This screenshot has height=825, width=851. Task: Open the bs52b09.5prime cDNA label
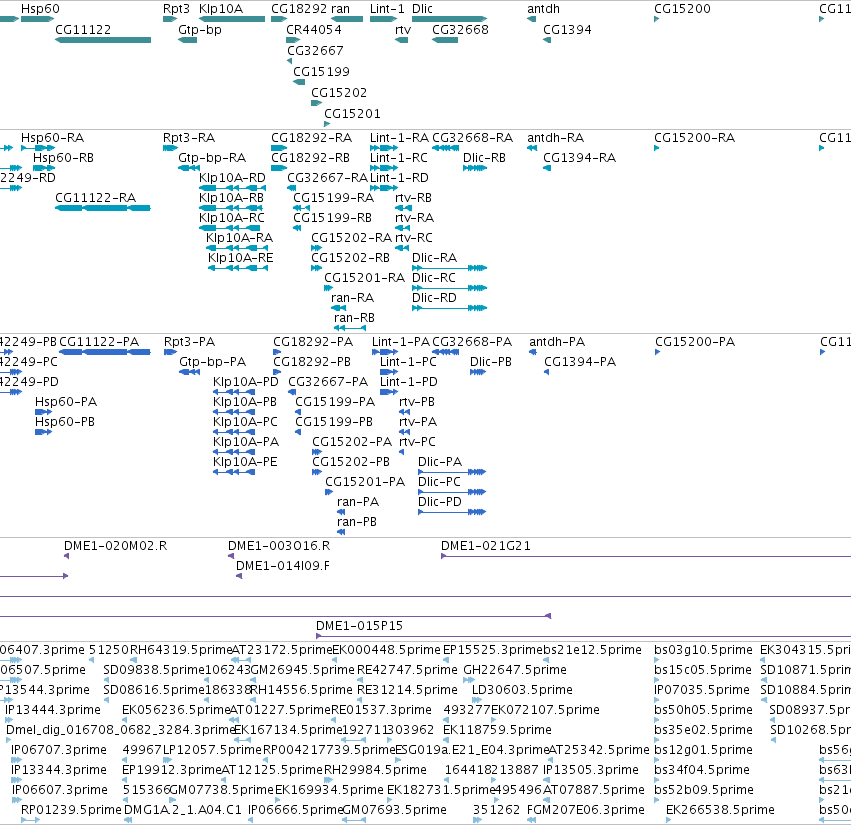[x=704, y=789]
